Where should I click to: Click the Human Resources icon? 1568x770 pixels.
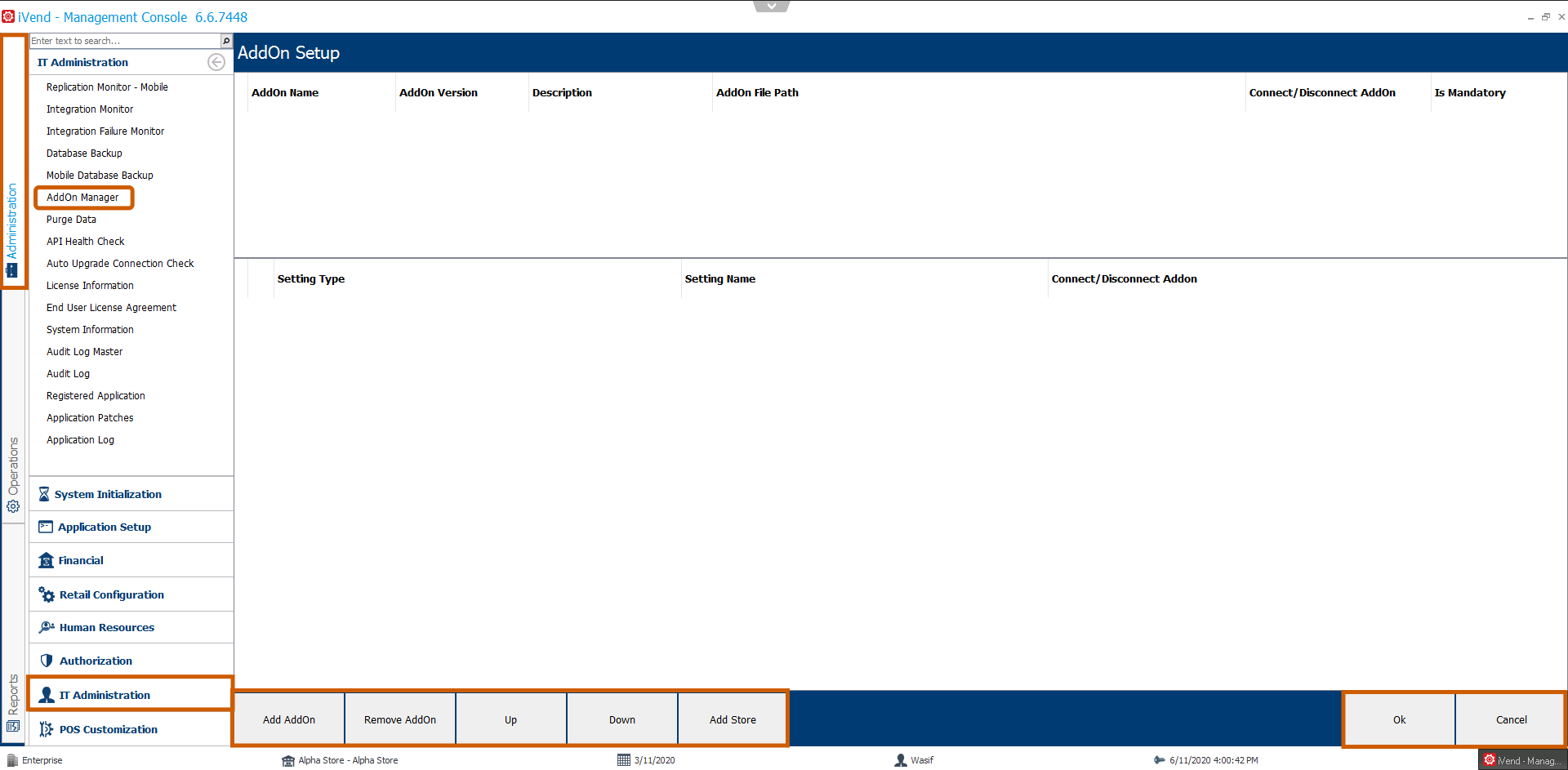pos(47,627)
